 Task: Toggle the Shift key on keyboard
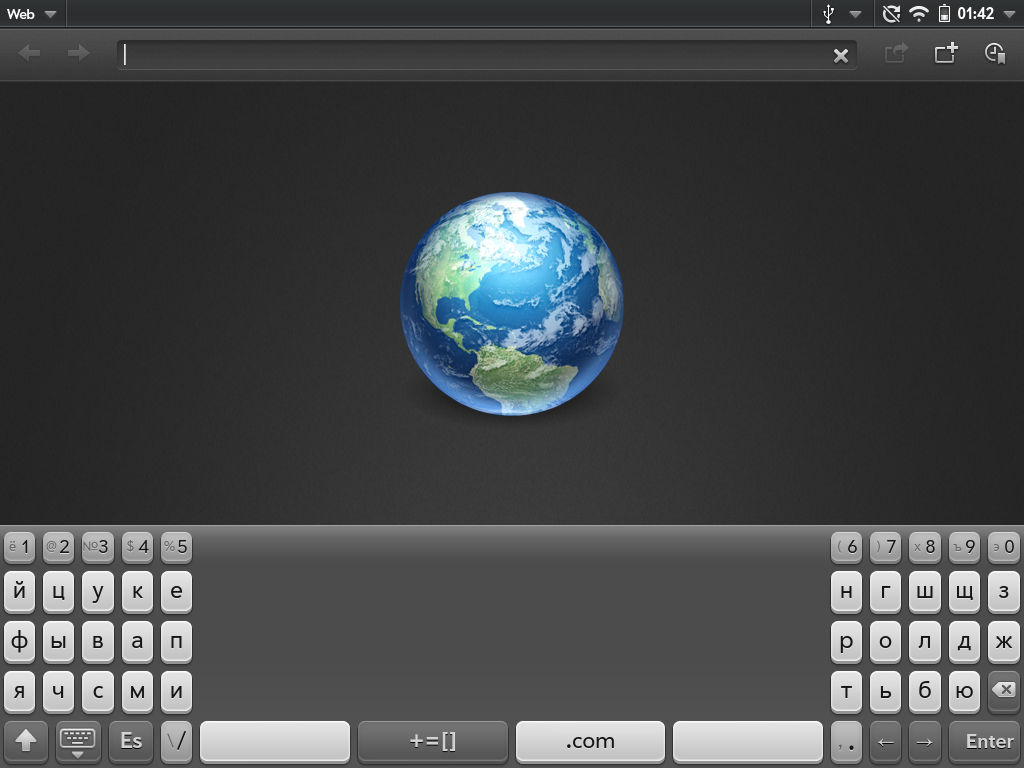point(26,741)
